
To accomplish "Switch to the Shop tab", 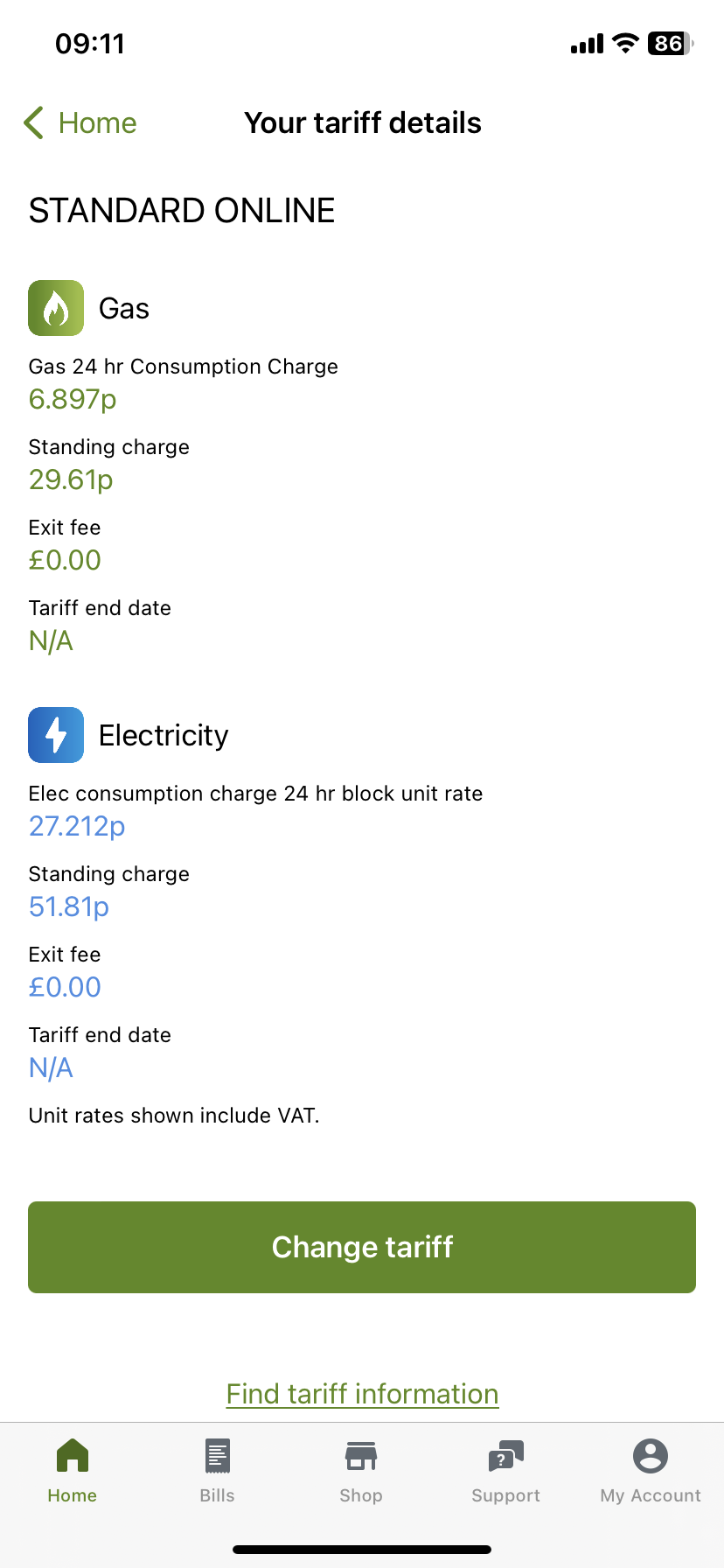I will [x=361, y=1470].
